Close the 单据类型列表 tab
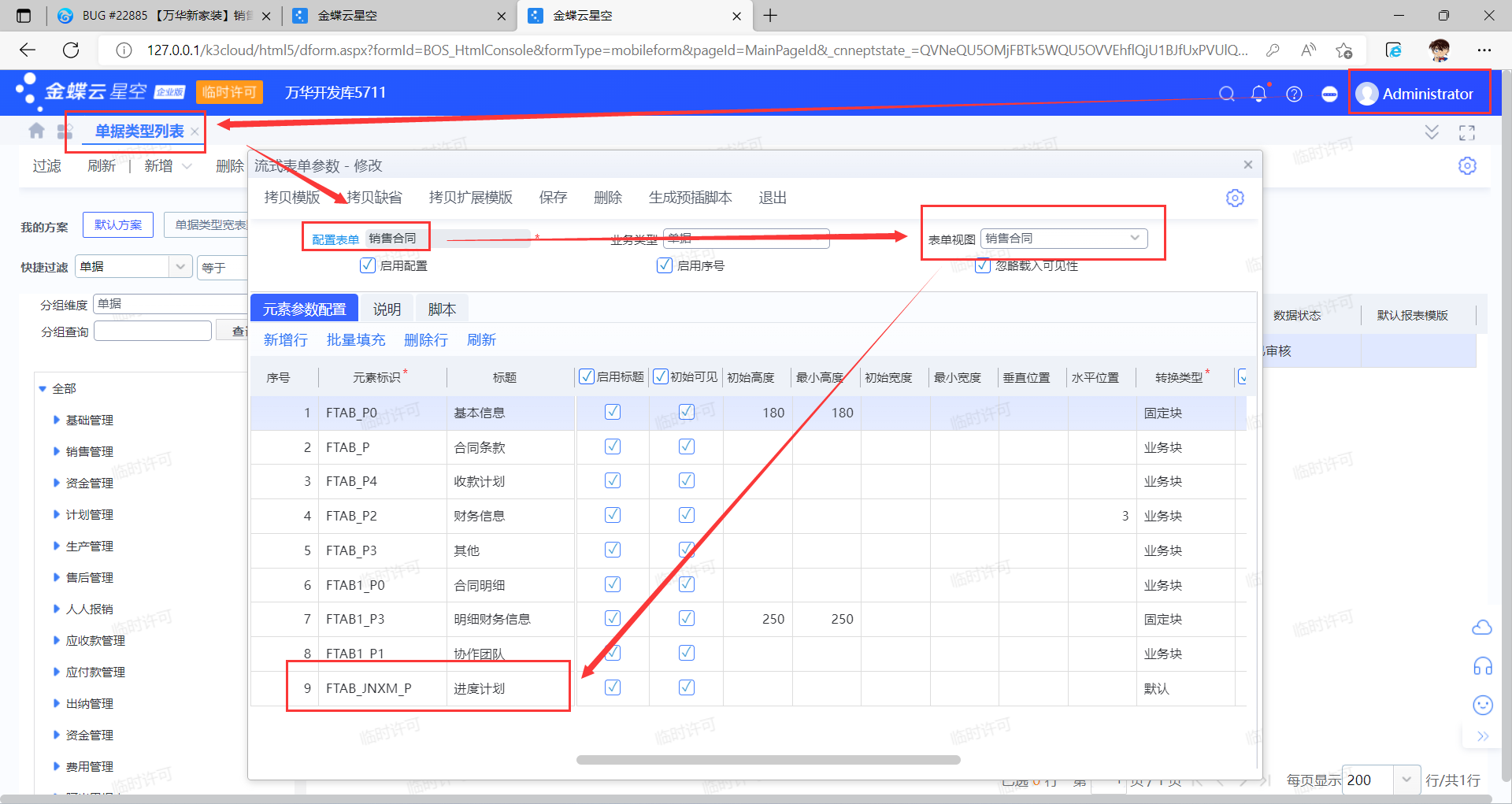Image resolution: width=1512 pixels, height=804 pixels. (x=195, y=132)
